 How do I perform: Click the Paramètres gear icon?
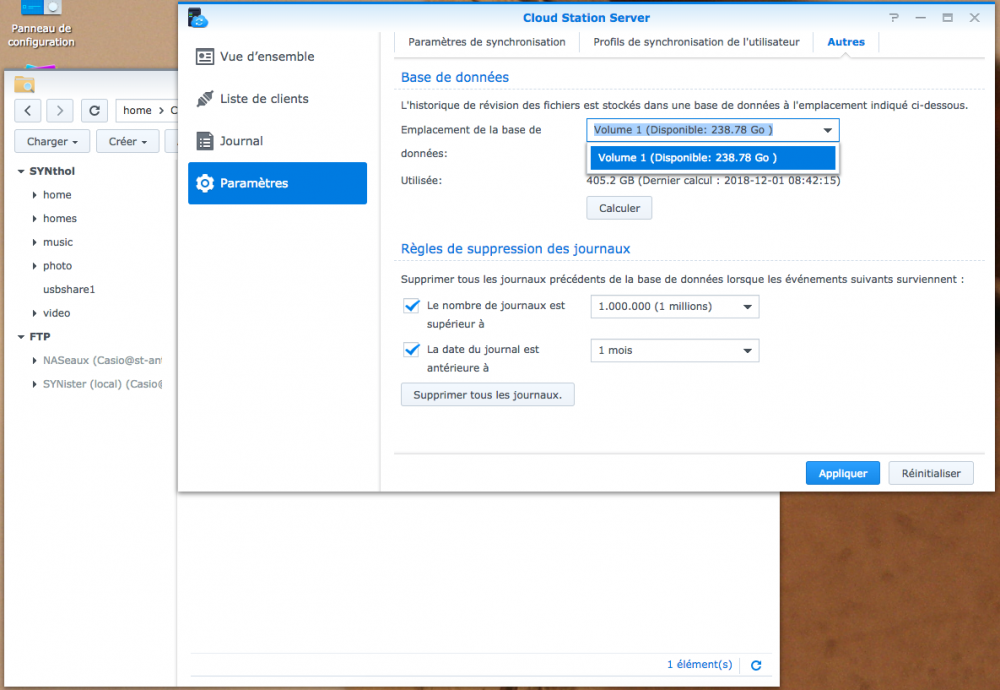point(205,183)
